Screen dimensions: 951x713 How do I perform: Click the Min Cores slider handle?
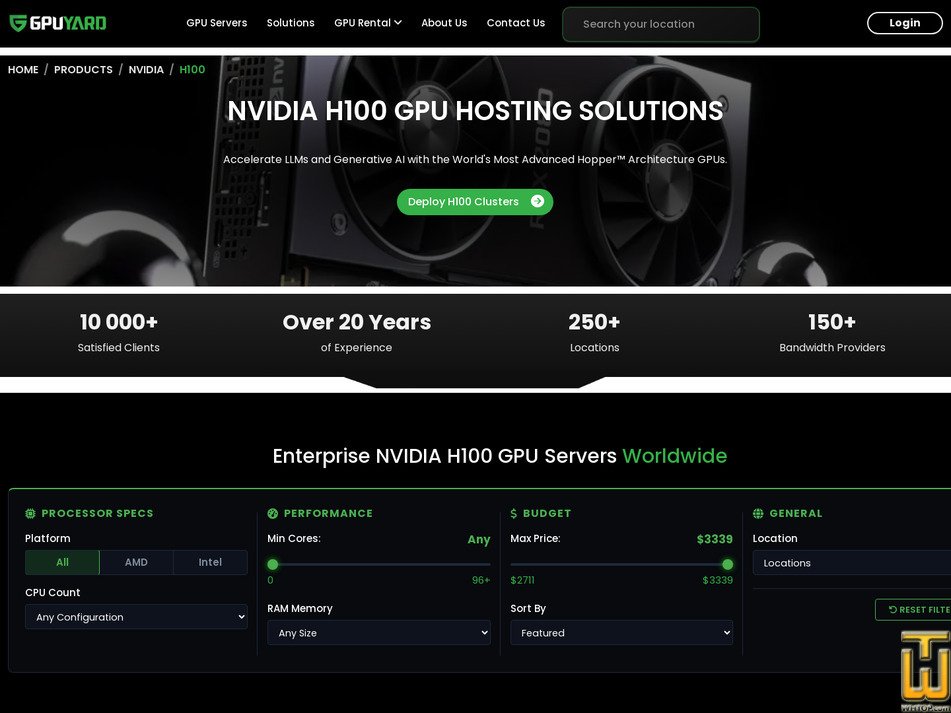coord(273,564)
